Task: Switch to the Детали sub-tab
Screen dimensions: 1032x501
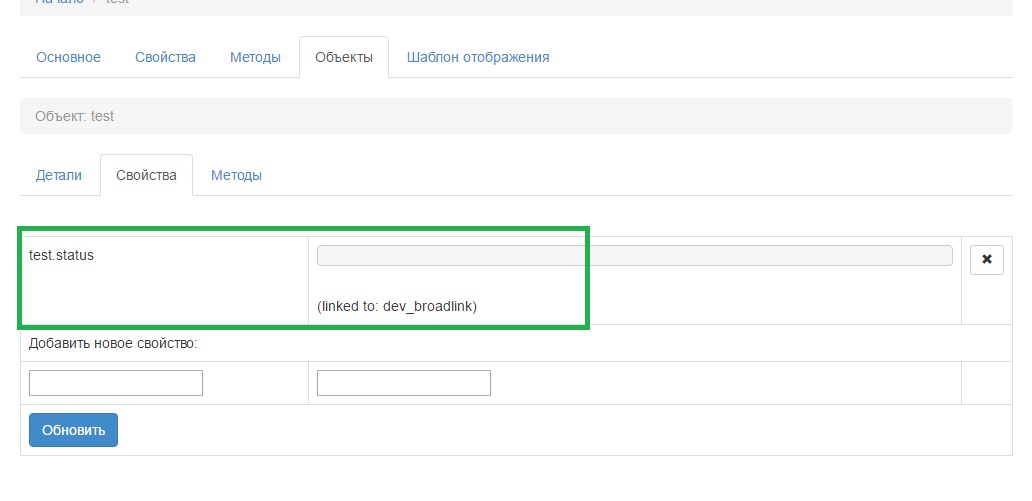Action: [59, 175]
